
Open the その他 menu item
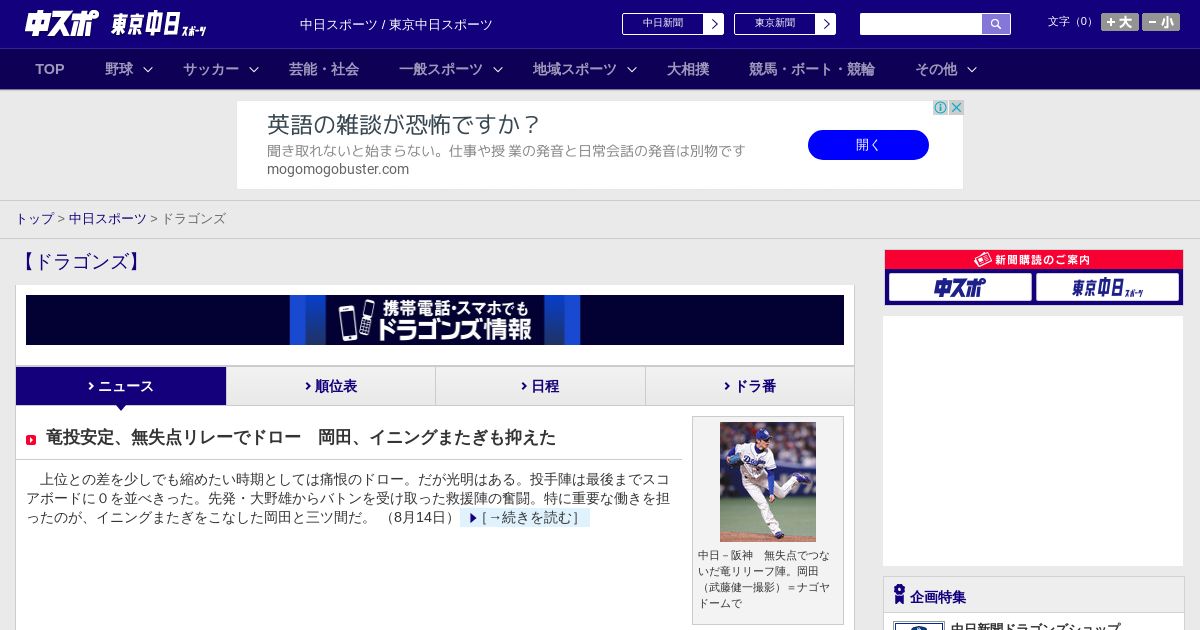(x=936, y=69)
